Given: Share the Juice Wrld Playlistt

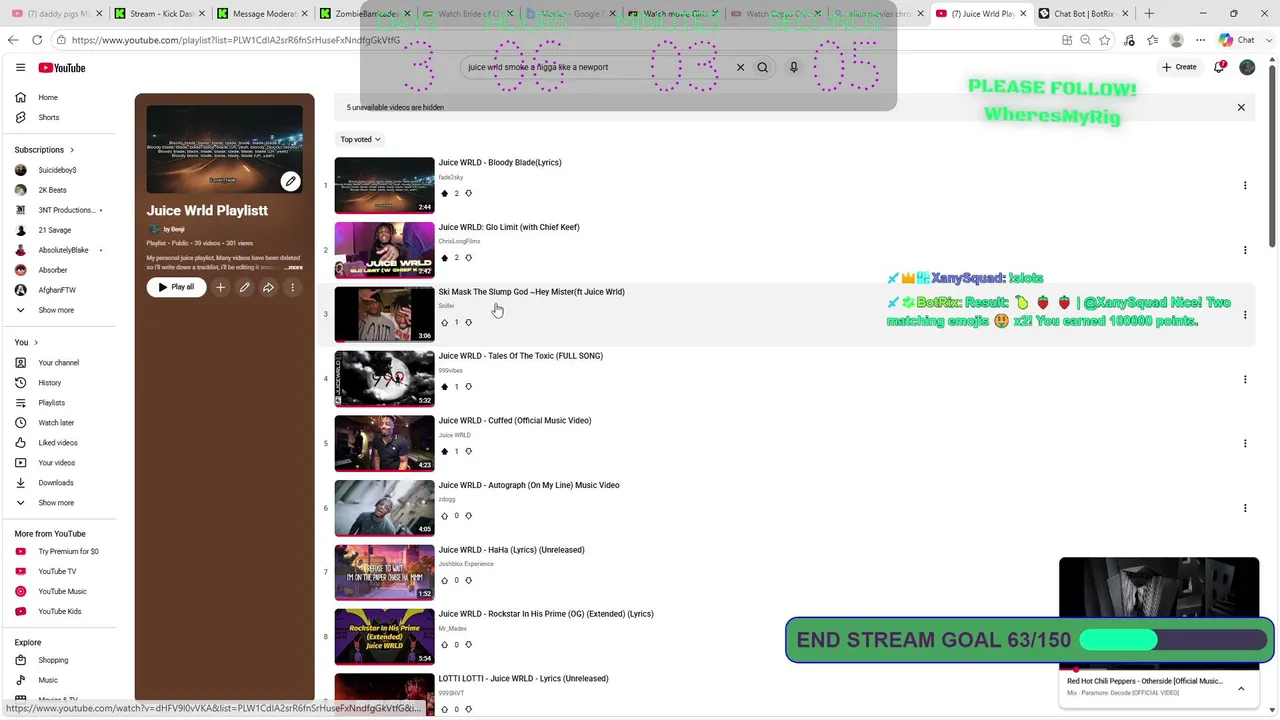Looking at the screenshot, I should click(x=268, y=288).
